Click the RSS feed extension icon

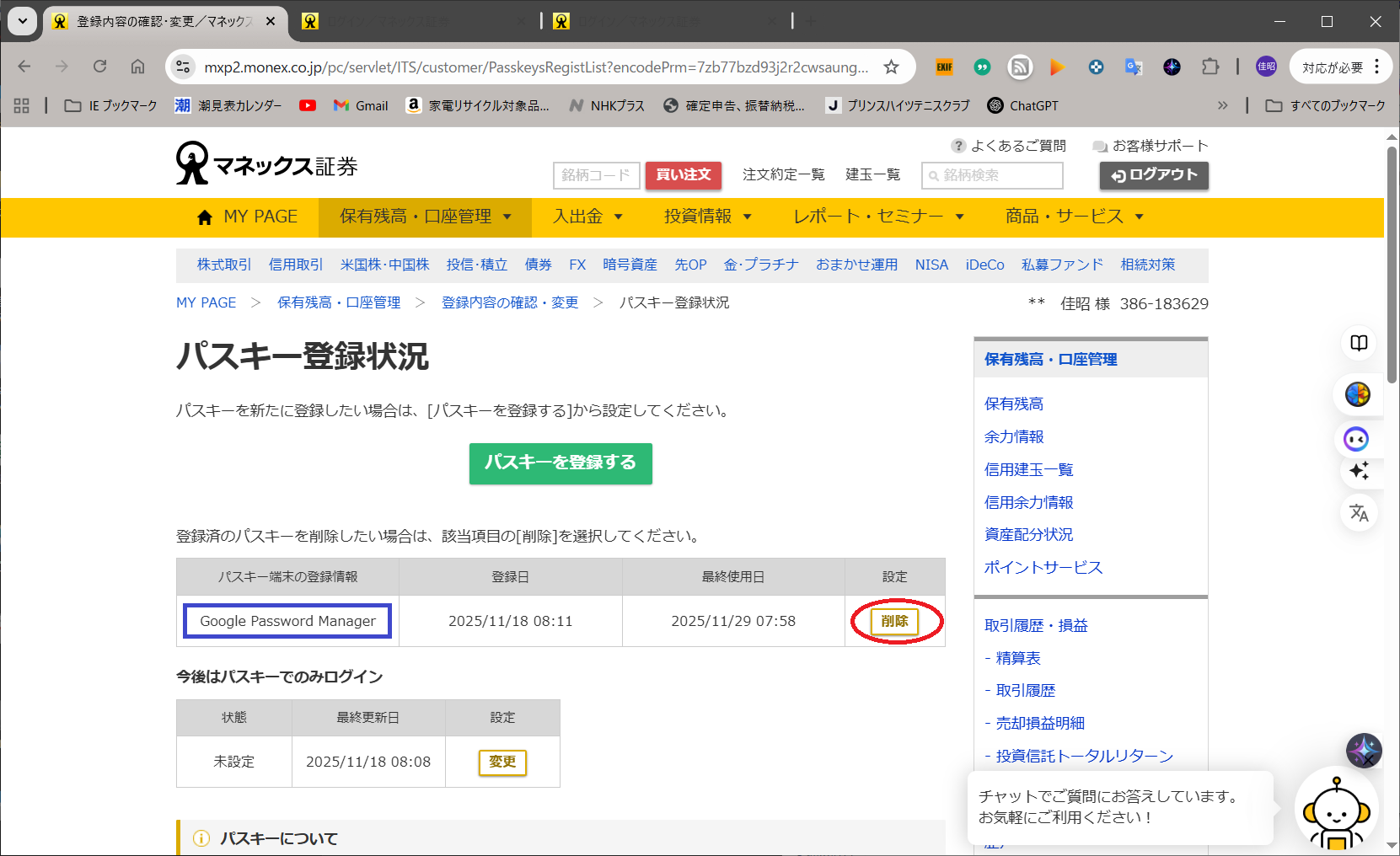[1020, 67]
